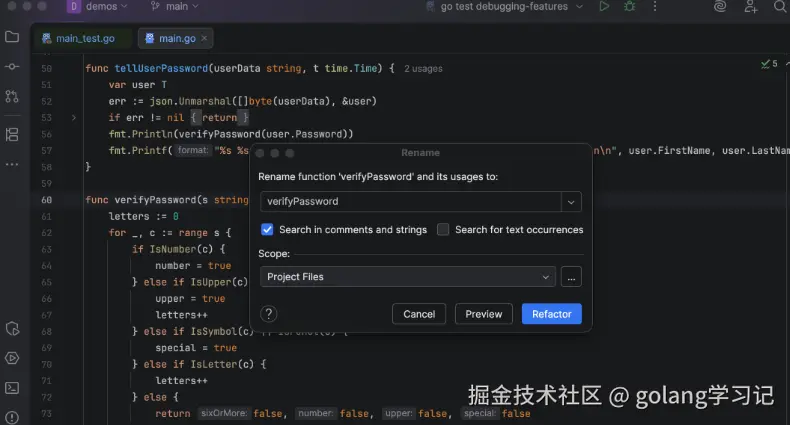Select the main.go editor tab
The height and width of the screenshot is (425, 790).
[x=175, y=38]
